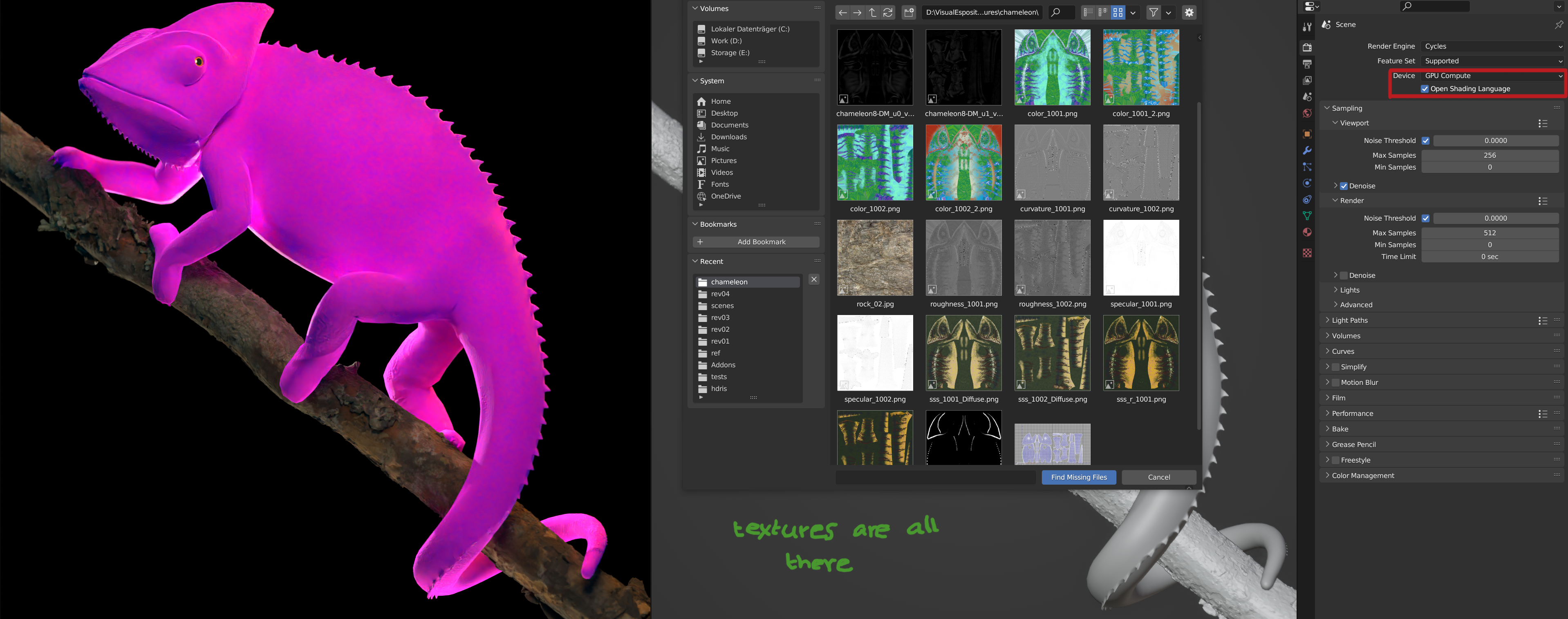Viewport: 1568px width, 619px height.
Task: Open the Downloads system folder
Action: [728, 137]
